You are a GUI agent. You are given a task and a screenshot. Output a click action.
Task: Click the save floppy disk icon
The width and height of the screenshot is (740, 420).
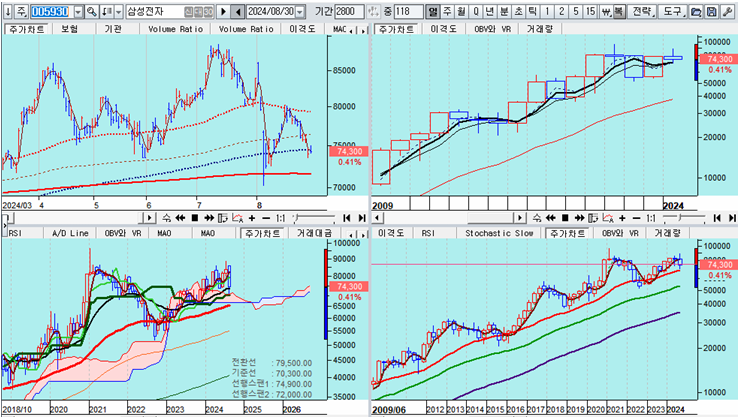[712, 11]
